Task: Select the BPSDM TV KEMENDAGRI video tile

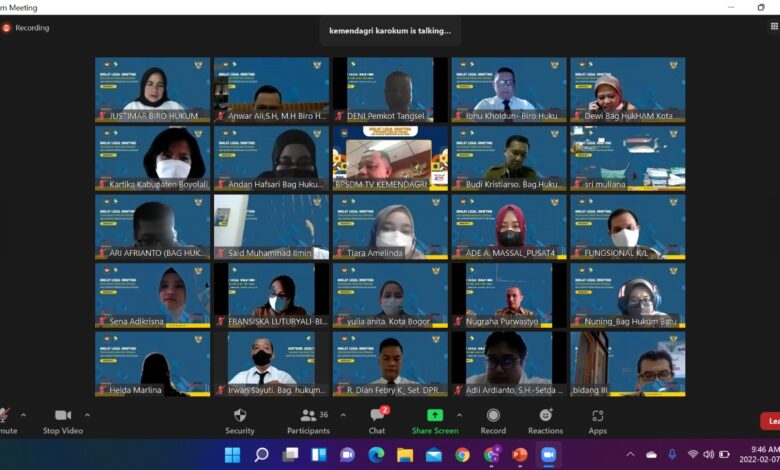Action: tap(390, 158)
